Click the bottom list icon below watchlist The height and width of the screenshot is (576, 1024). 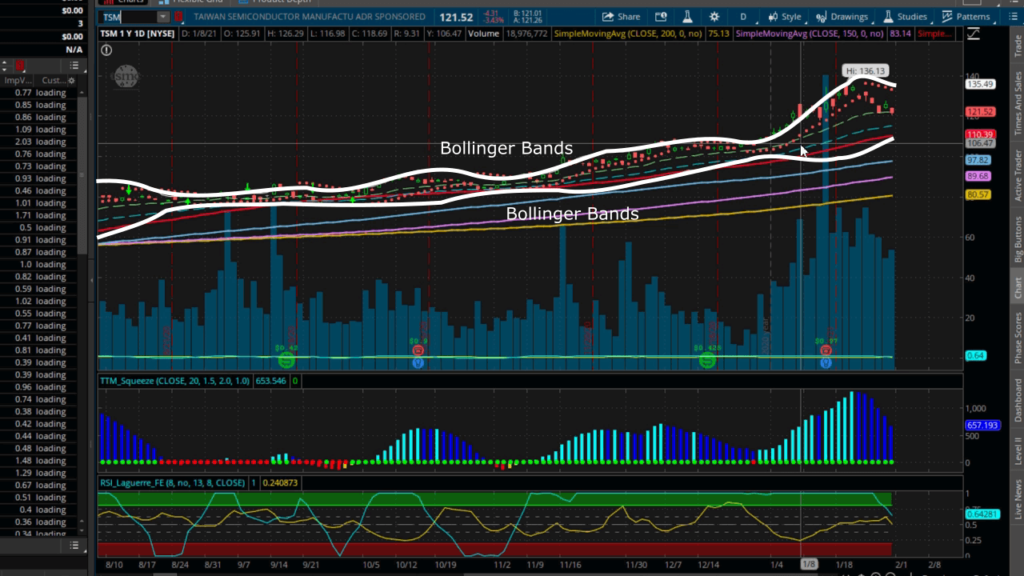pos(74,545)
